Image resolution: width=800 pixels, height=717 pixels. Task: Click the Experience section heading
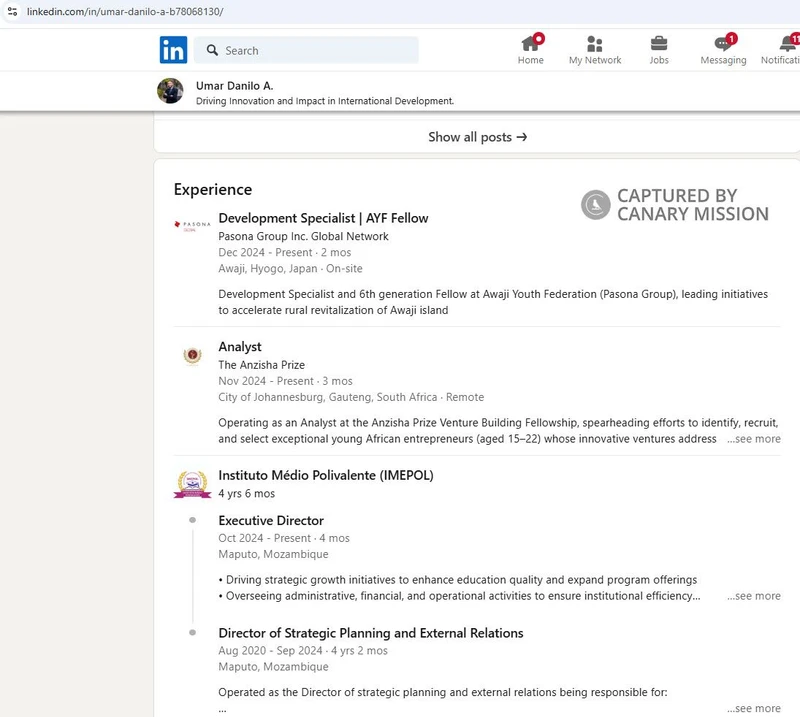213,189
